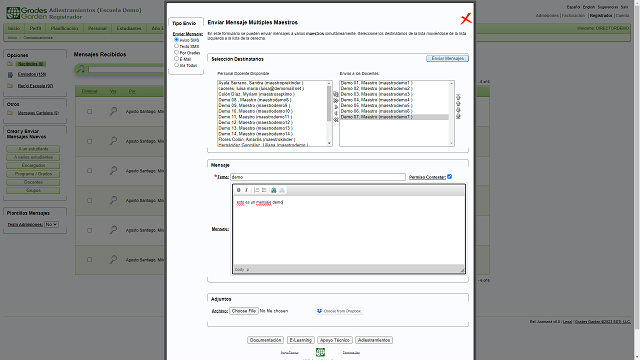Click the Adiestramientos button in the dialog footer
The width and height of the screenshot is (640, 360).
tap(374, 340)
